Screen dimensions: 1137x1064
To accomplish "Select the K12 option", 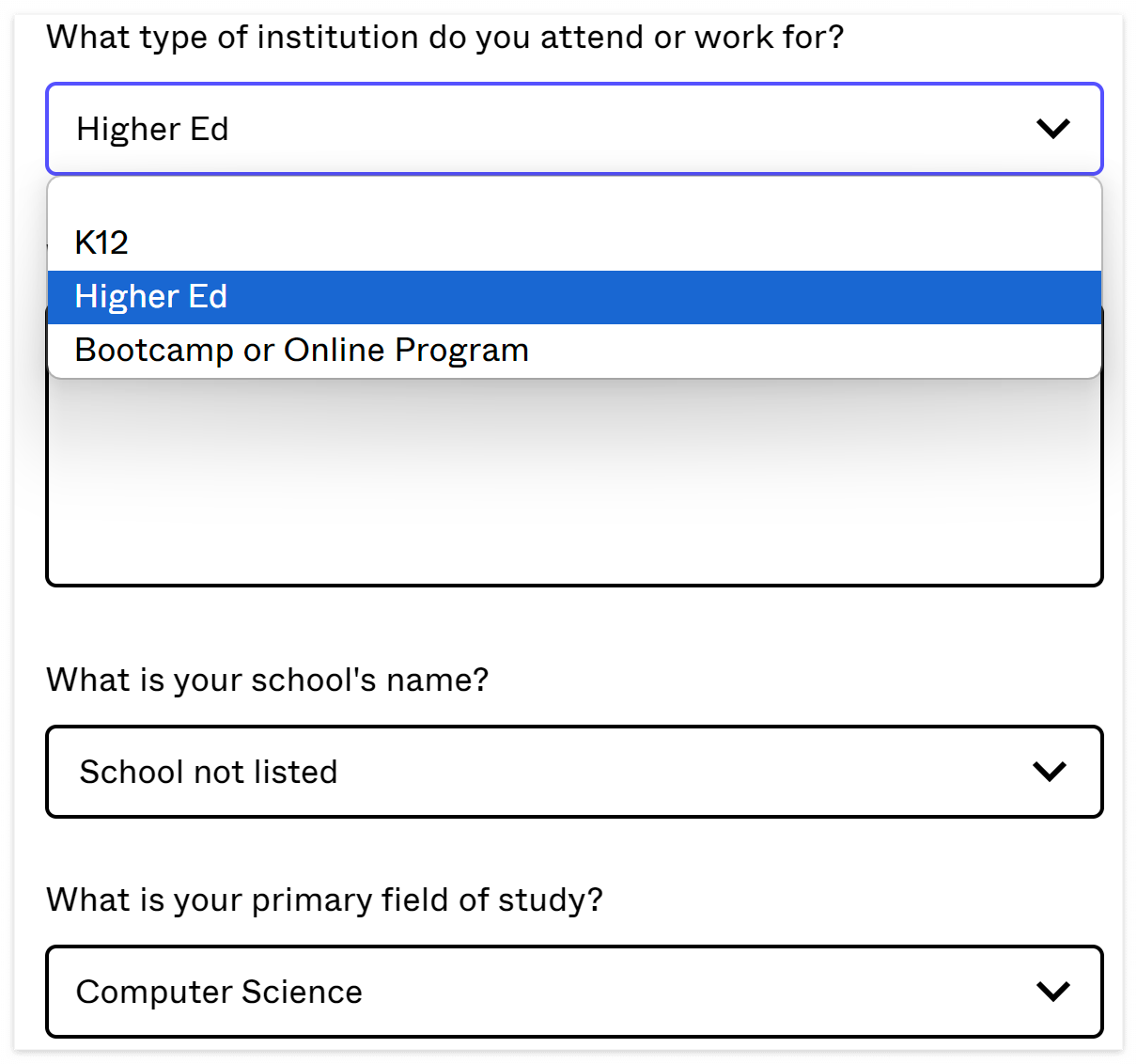I will coord(101,243).
